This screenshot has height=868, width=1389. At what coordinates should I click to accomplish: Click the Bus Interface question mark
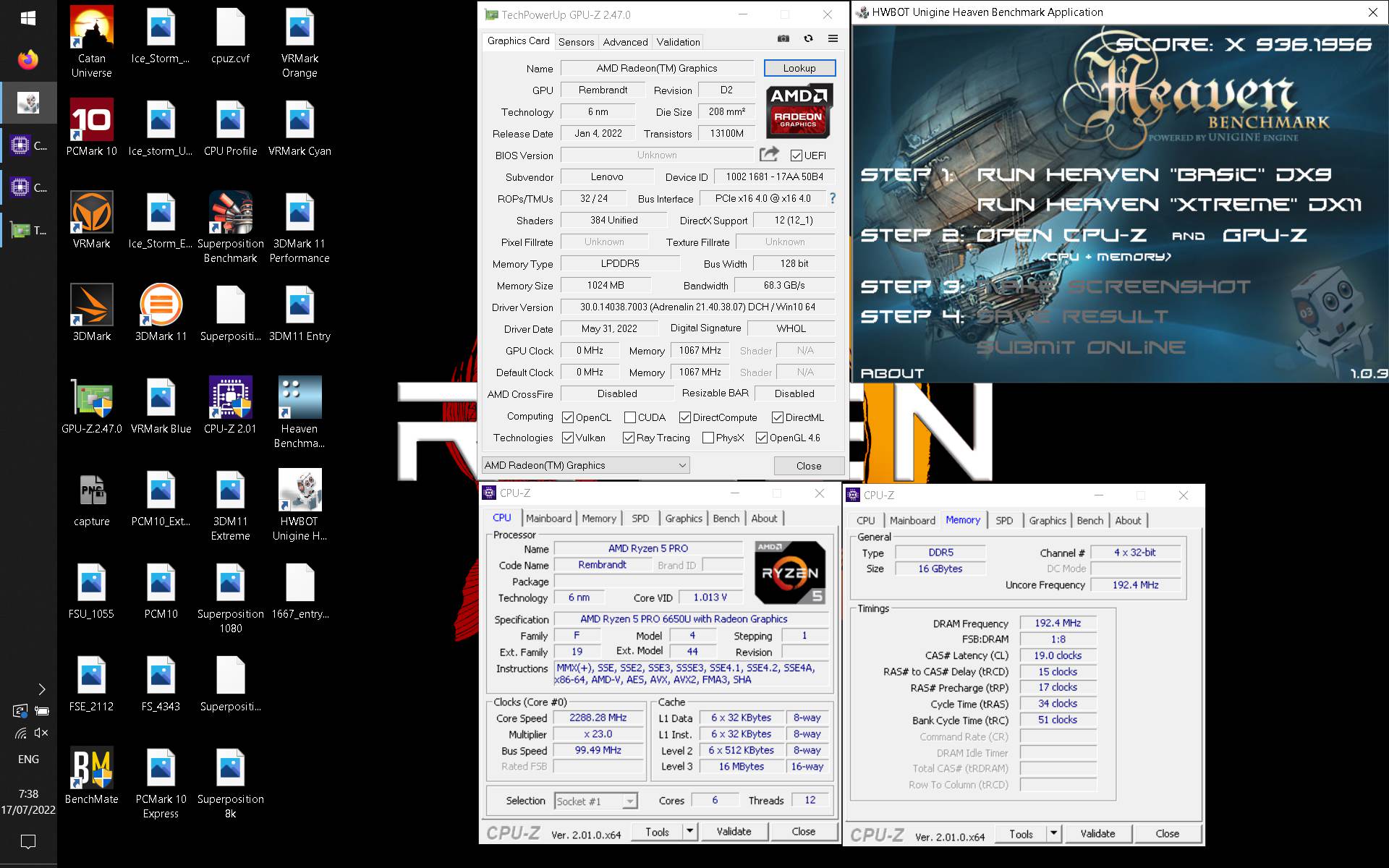tap(833, 198)
